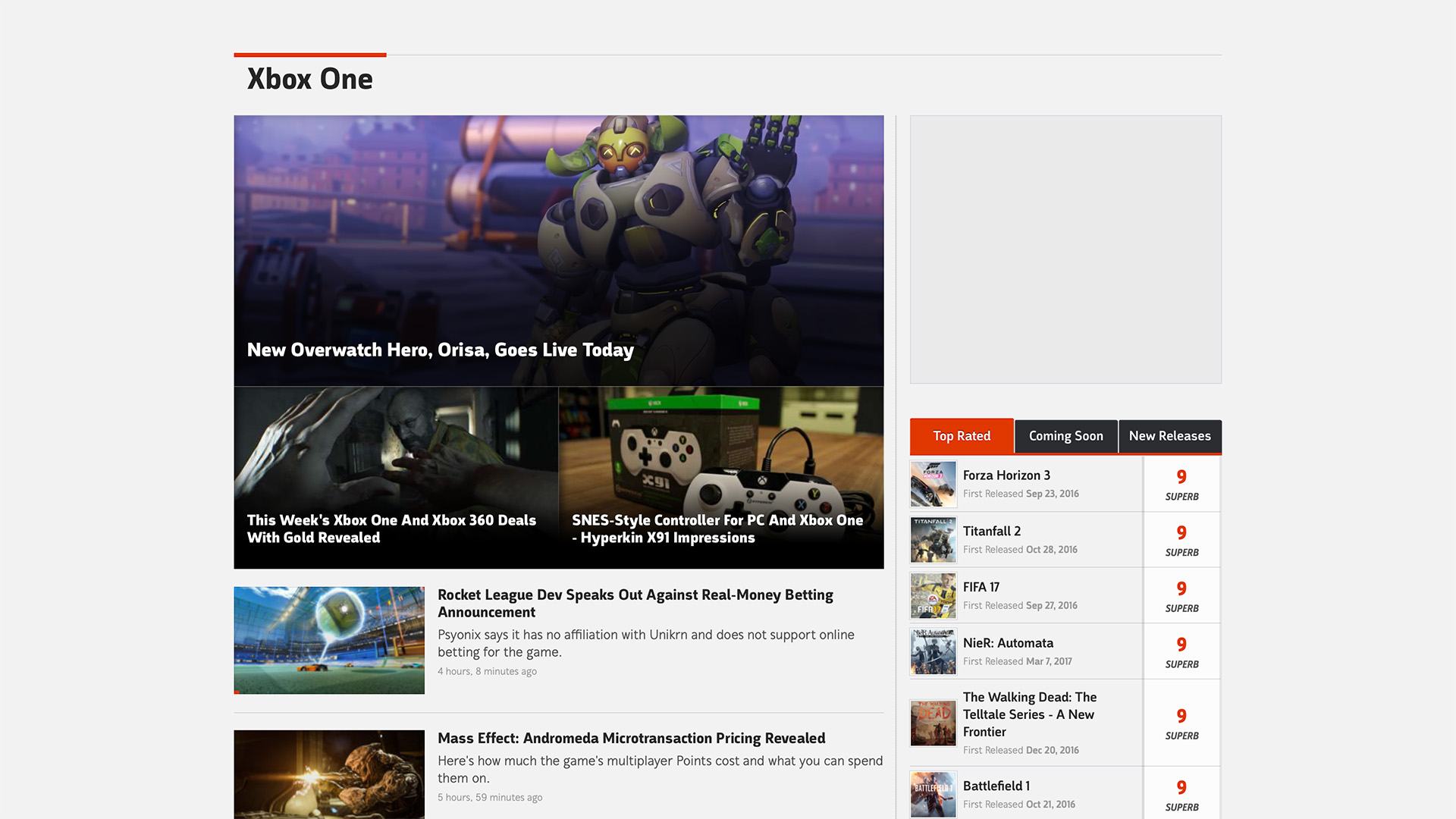
Task: Open the Hyperkin X91 impressions article
Action: click(x=717, y=529)
